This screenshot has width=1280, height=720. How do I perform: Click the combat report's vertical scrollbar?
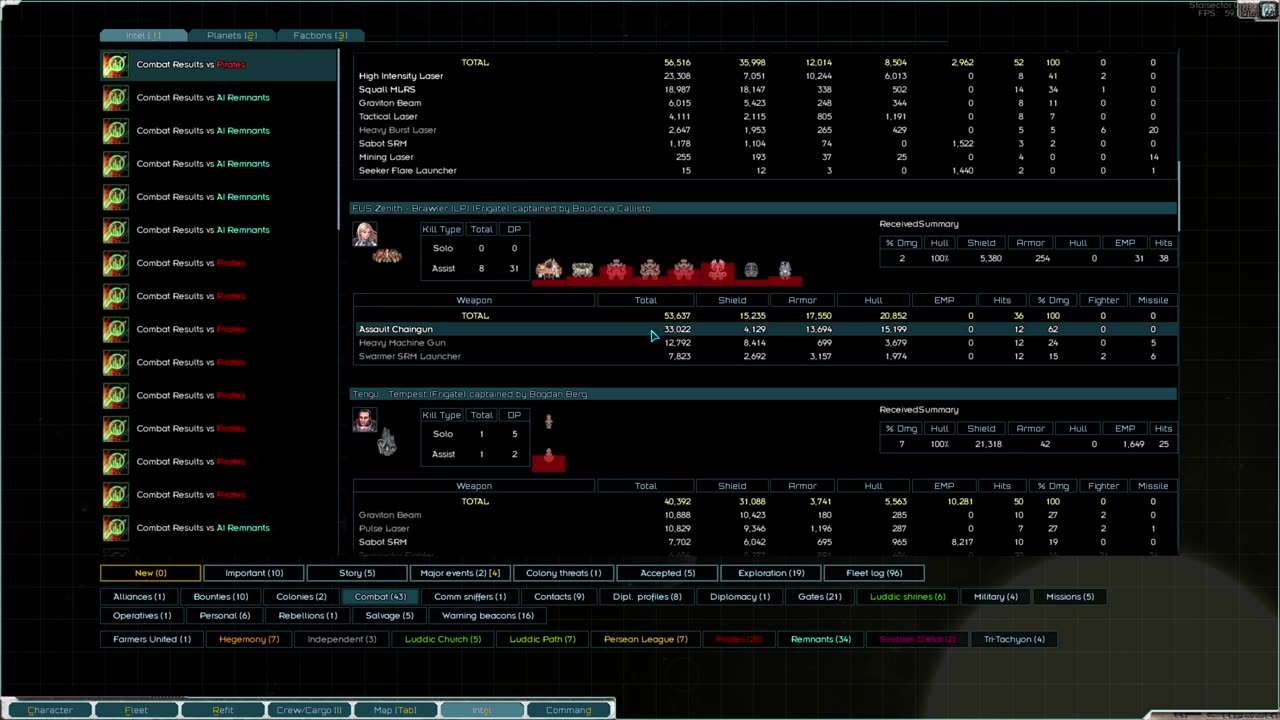point(1179,195)
